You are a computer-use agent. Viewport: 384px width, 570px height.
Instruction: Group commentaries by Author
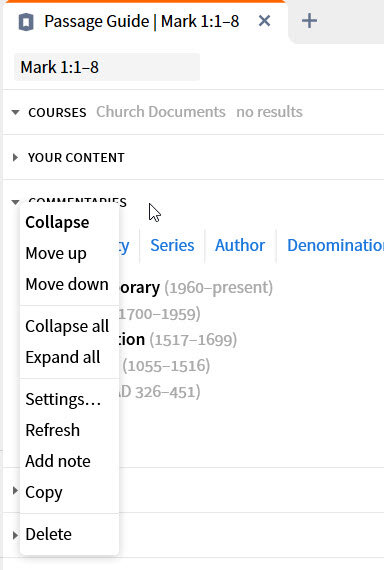click(240, 245)
